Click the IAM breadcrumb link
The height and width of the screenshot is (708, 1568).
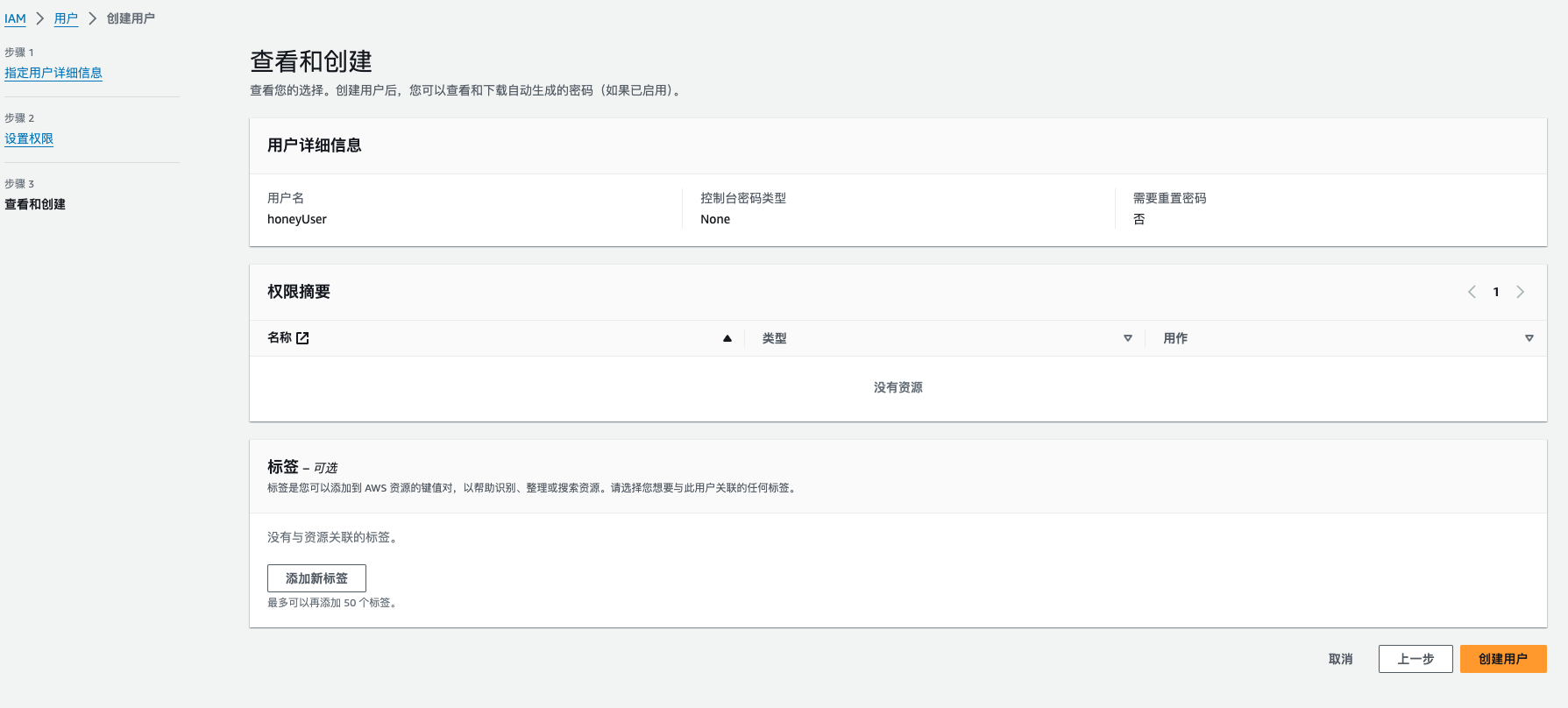tap(15, 18)
